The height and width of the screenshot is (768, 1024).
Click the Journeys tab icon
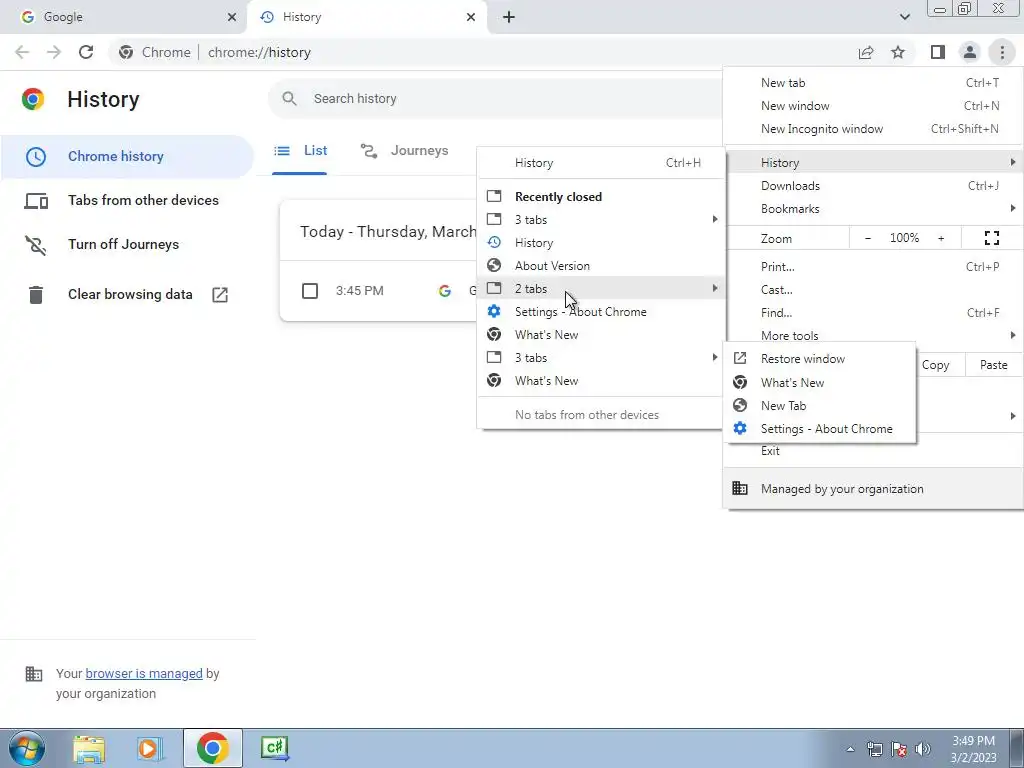[x=369, y=151]
